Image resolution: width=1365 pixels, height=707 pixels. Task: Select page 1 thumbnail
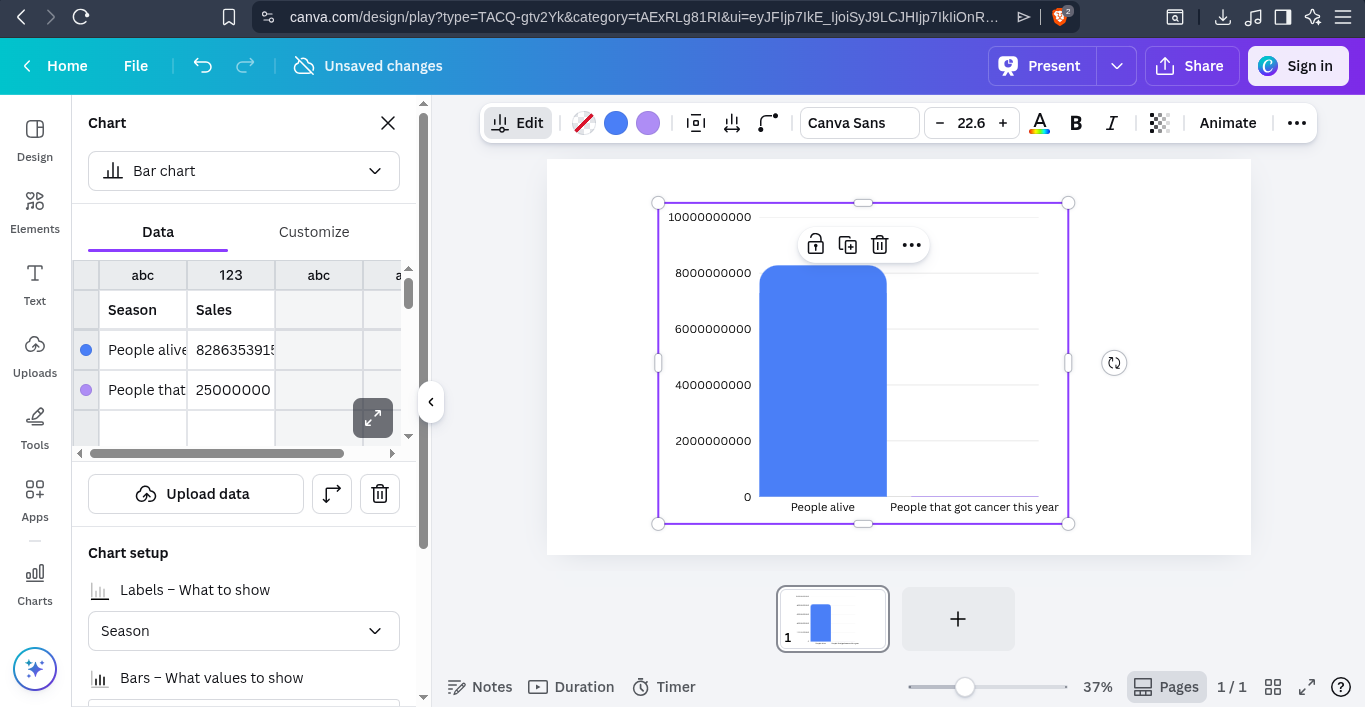(833, 619)
